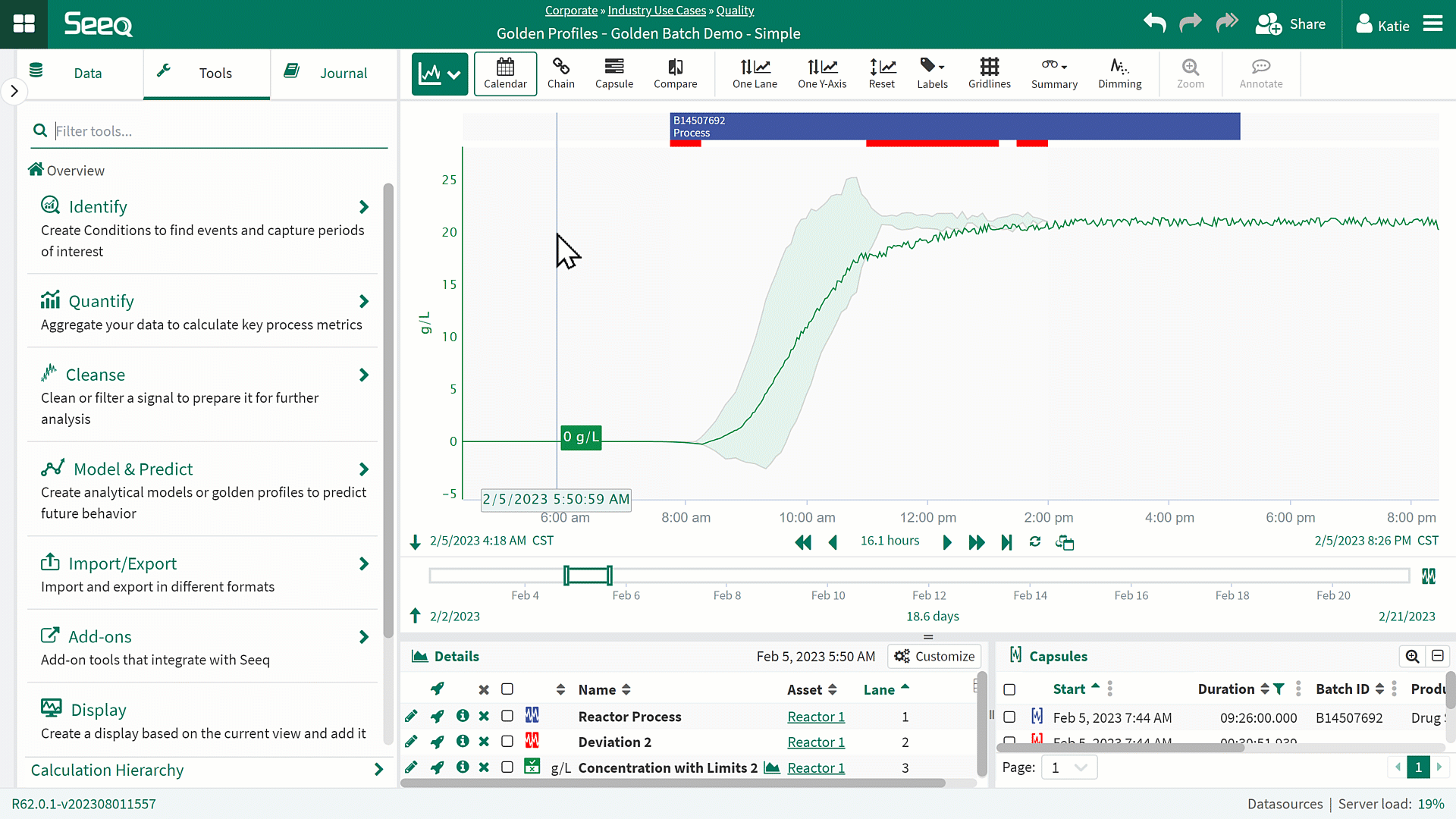Viewport: 1456px width, 819px height.
Task: Open the hamburger menu at top right
Action: coord(1432,24)
